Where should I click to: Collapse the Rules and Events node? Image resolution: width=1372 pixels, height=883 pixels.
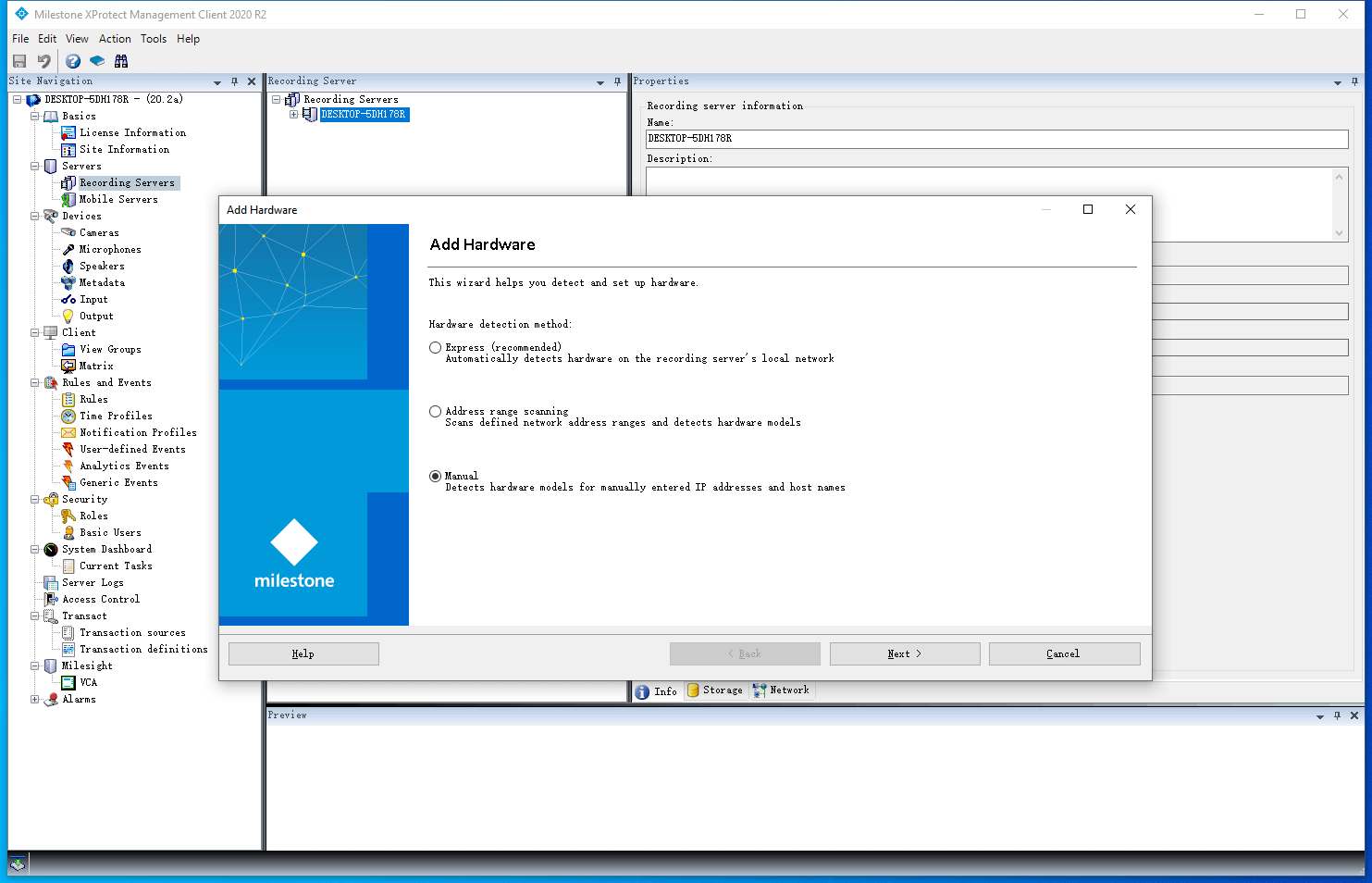(35, 383)
